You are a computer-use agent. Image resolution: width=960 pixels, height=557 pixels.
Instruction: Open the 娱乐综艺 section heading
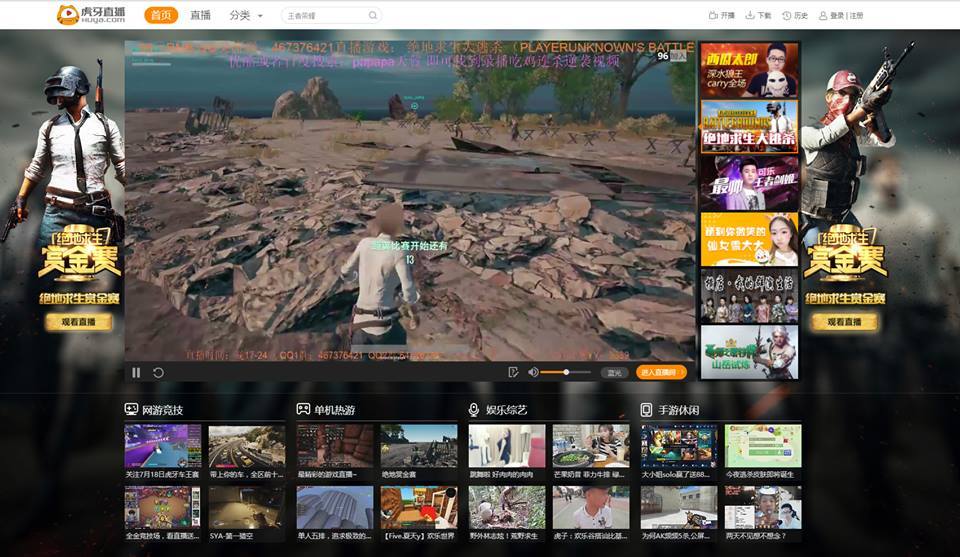pyautogui.click(x=506, y=410)
